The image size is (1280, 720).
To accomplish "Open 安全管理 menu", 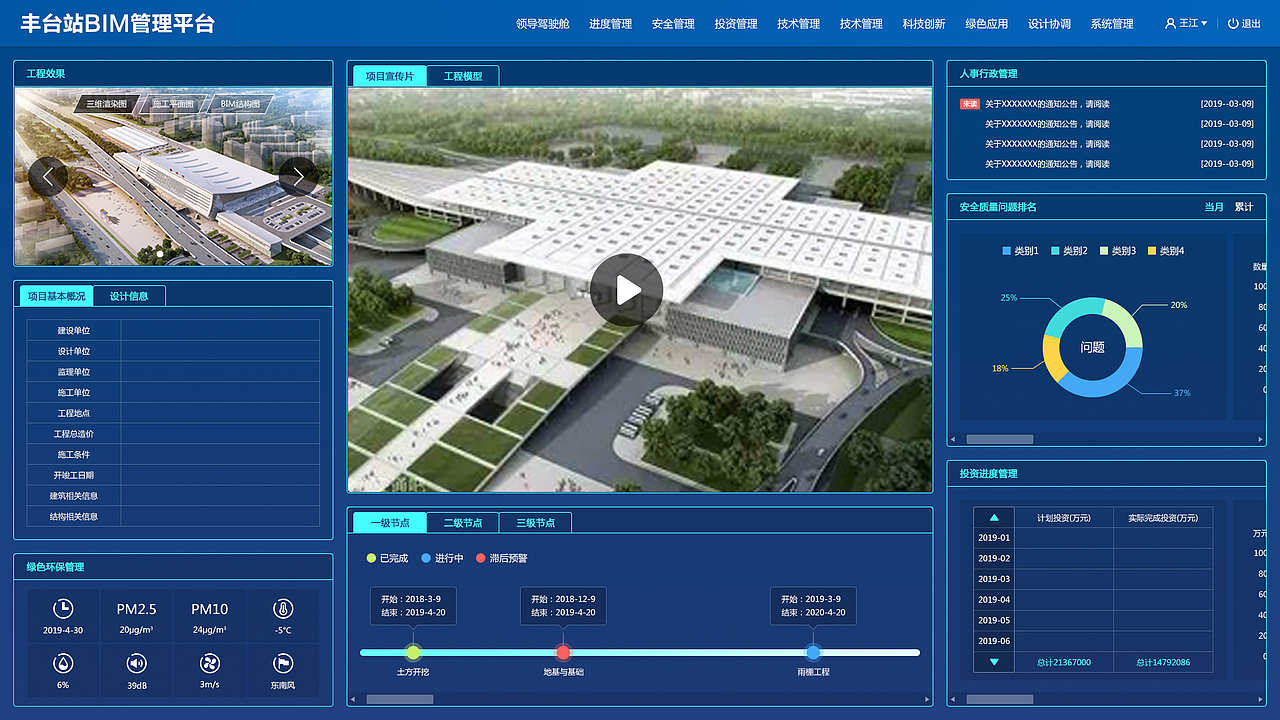I will tap(673, 23).
